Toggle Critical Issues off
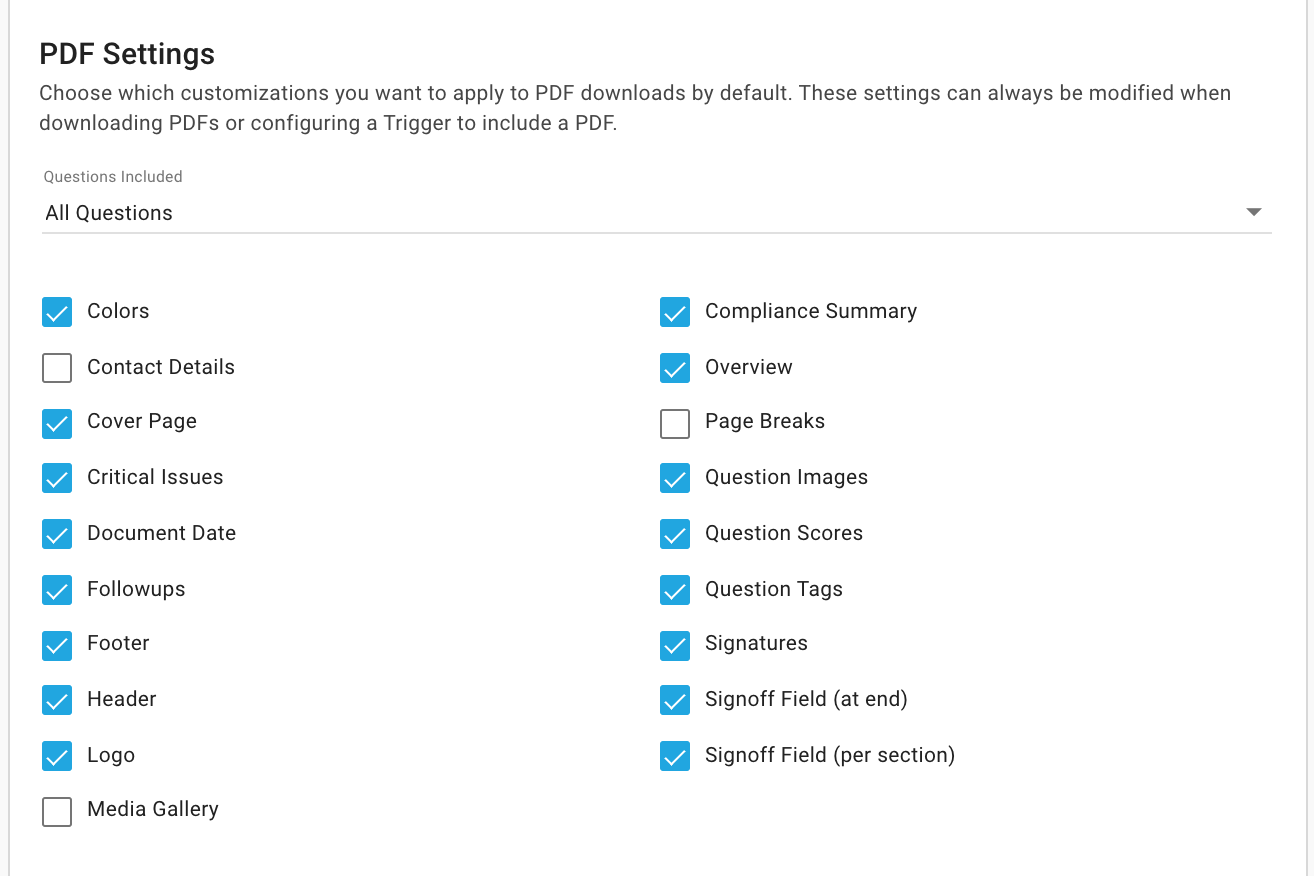1314x876 pixels. click(x=57, y=478)
